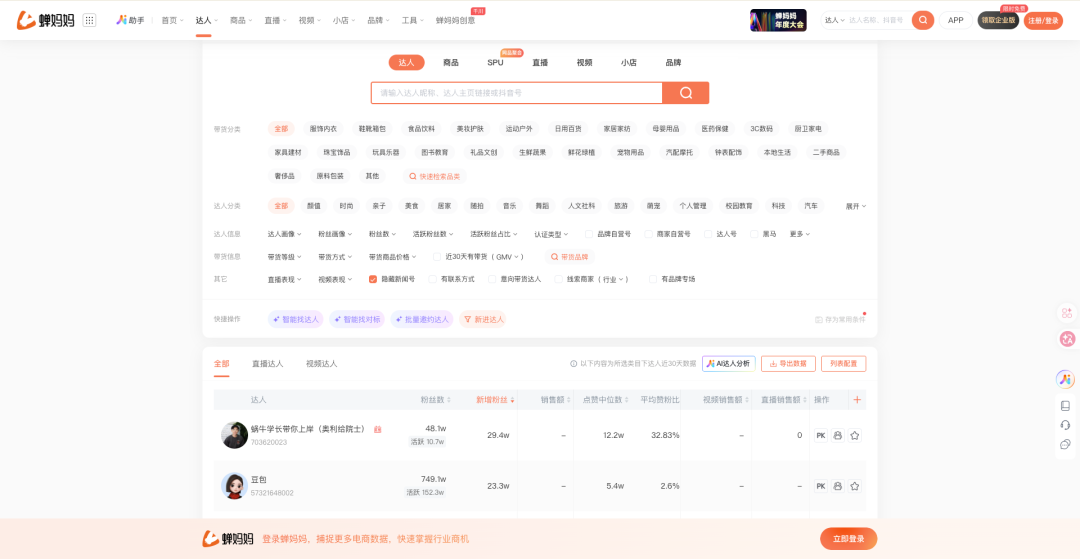Sort by the 粉丝数 column header

(x=432, y=400)
